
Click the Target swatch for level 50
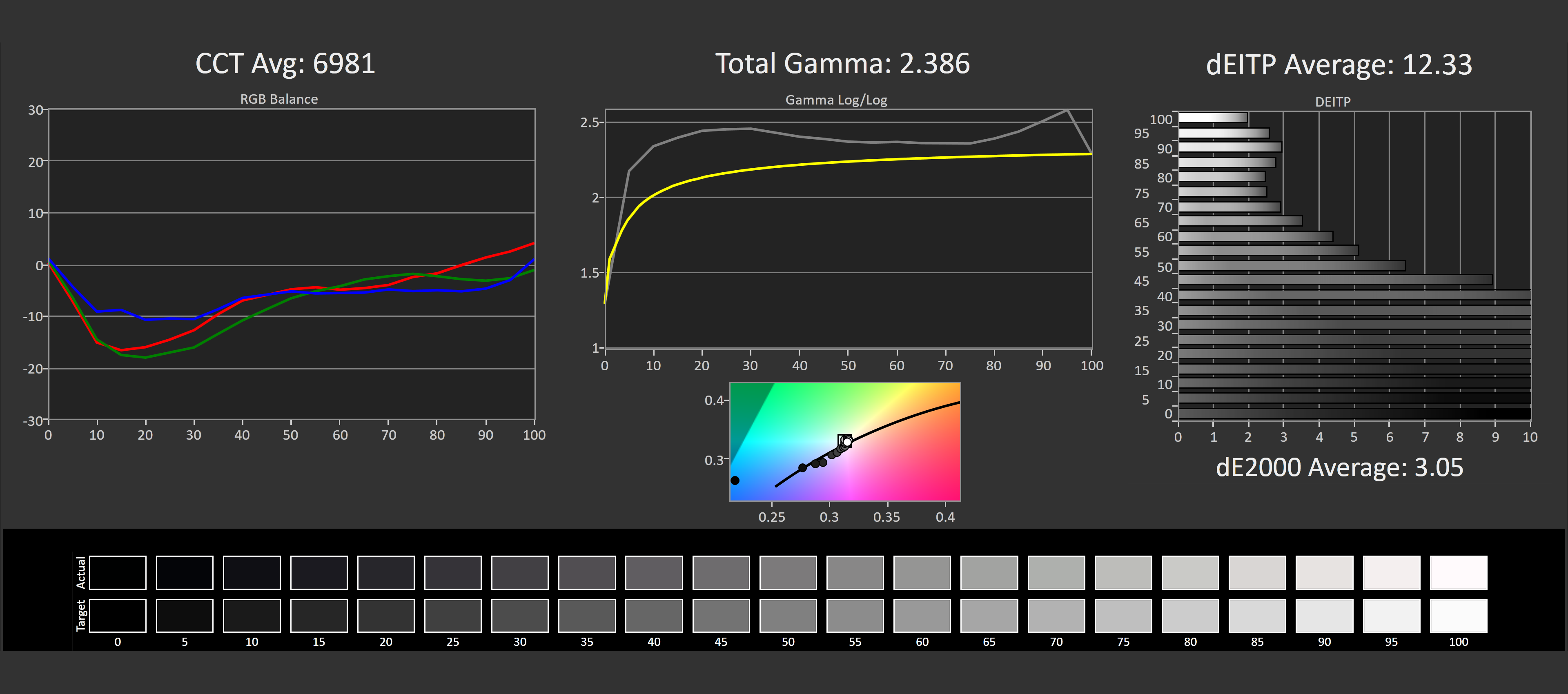[x=788, y=616]
